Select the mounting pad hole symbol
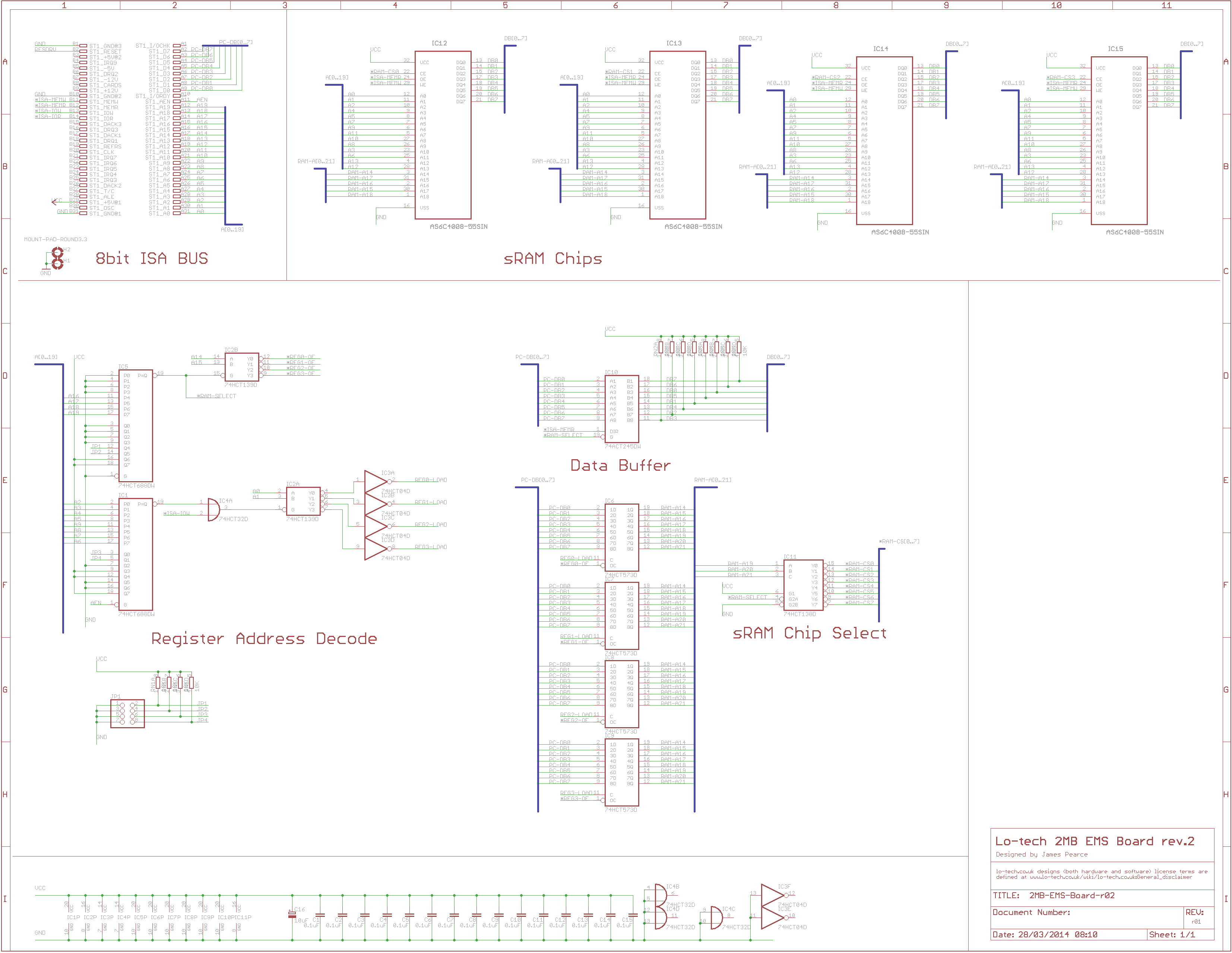The width and height of the screenshot is (1232, 953). pyautogui.click(x=57, y=258)
